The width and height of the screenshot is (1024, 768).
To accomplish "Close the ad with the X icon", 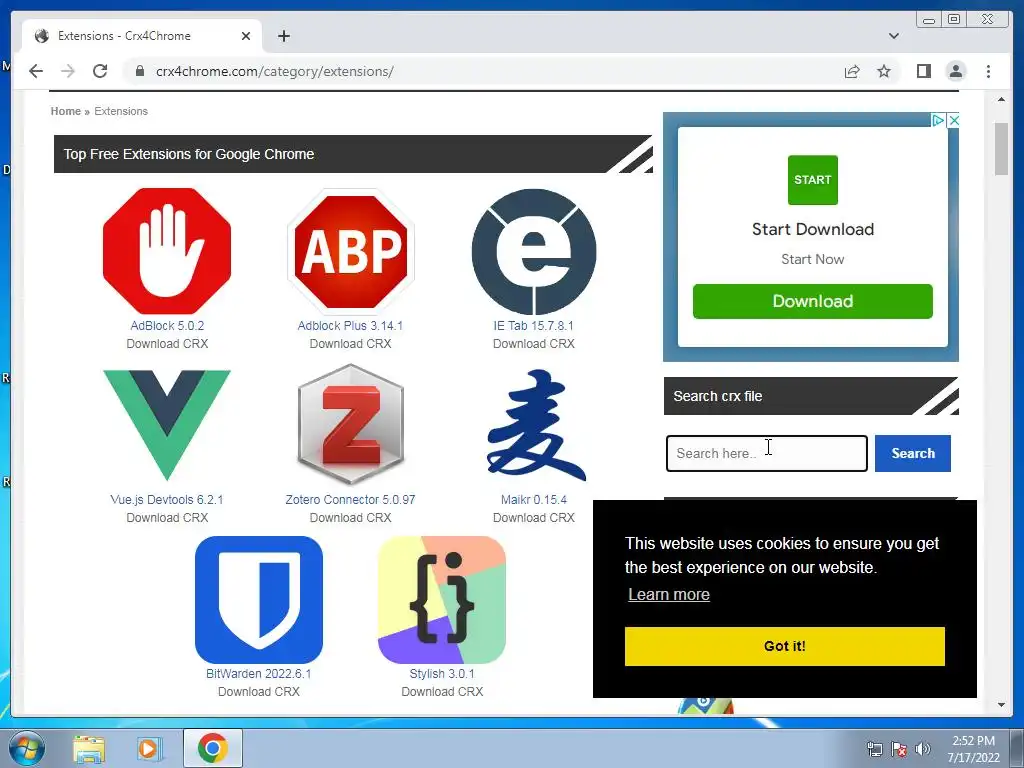I will pos(953,120).
